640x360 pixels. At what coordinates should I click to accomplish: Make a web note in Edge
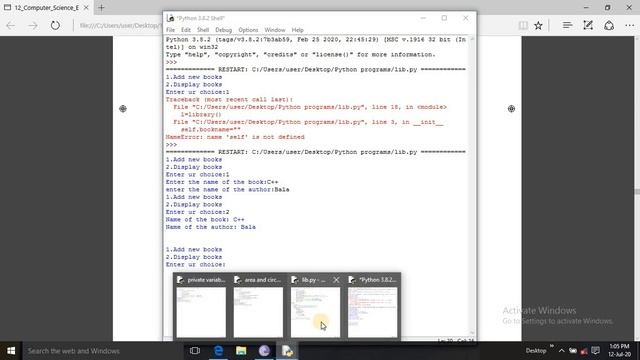click(588, 25)
